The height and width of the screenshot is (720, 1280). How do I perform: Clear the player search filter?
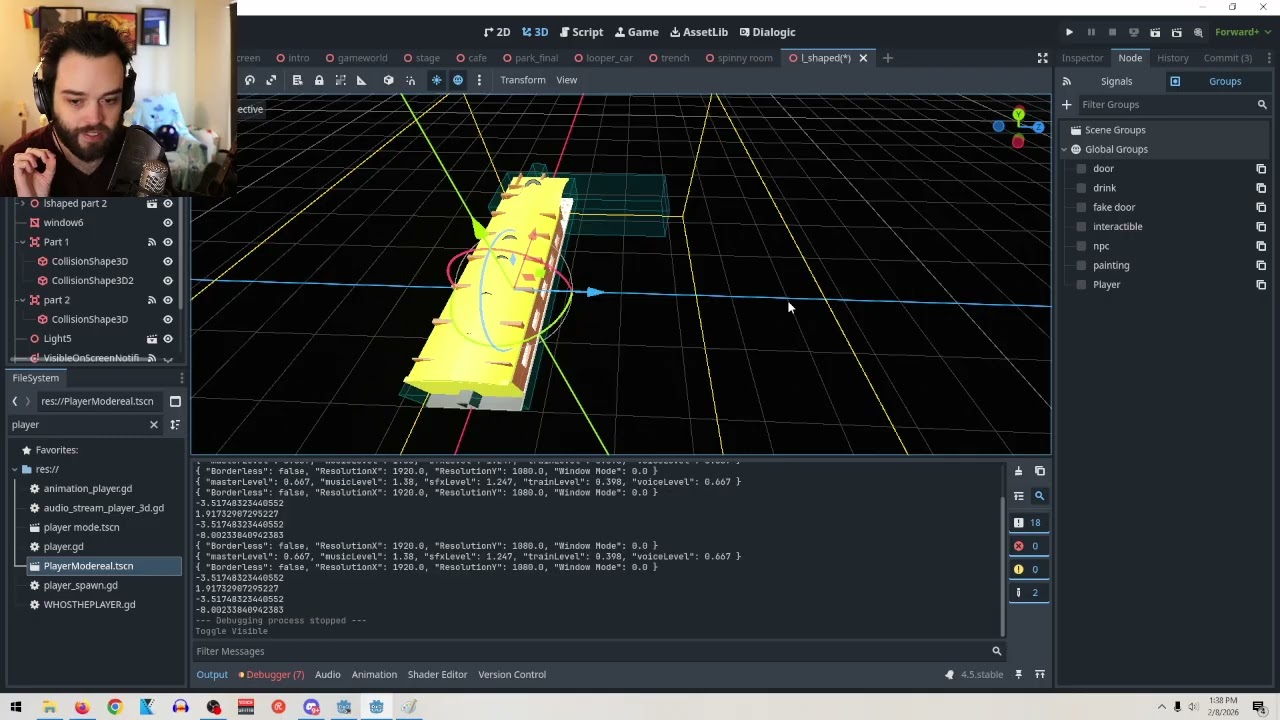click(154, 425)
